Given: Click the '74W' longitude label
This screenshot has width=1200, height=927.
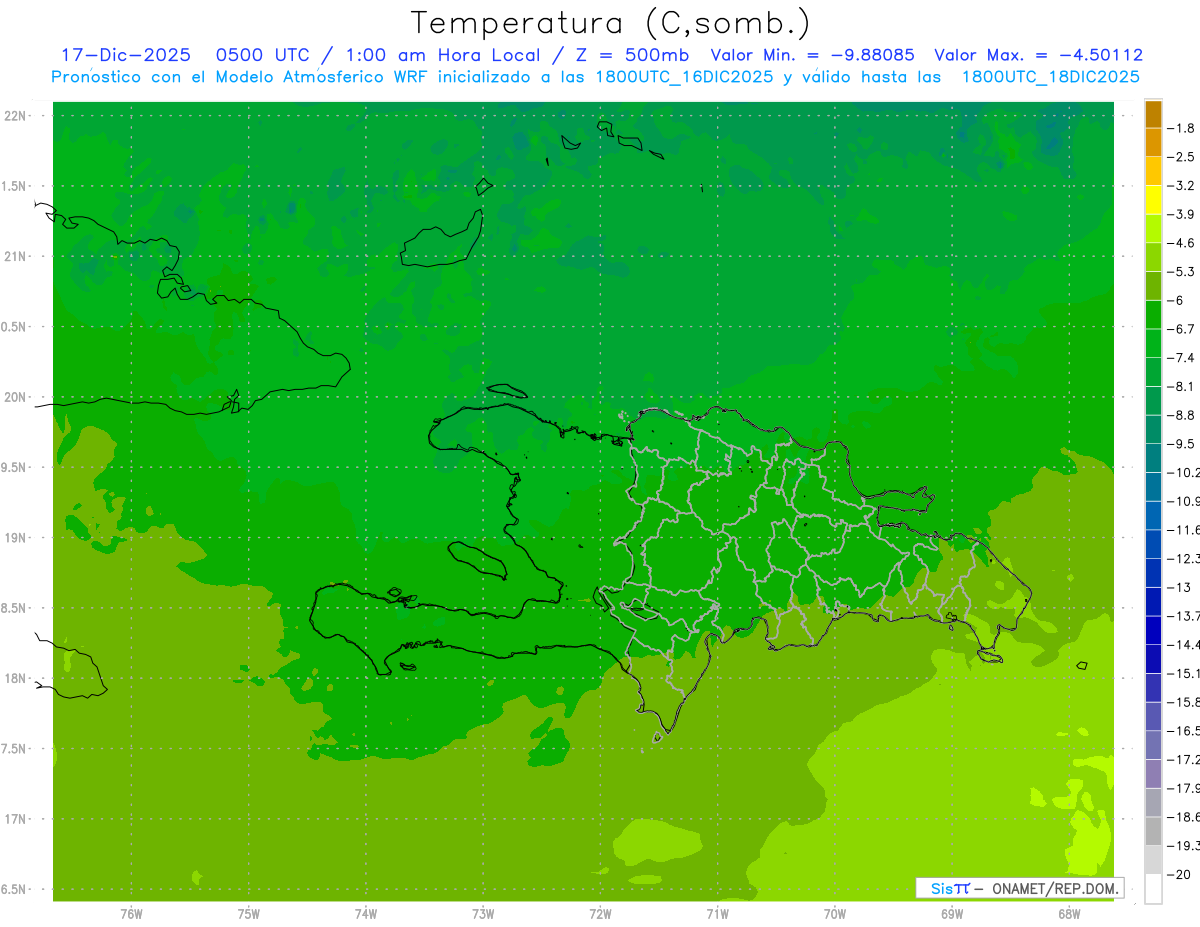Looking at the screenshot, I should click(x=365, y=913).
